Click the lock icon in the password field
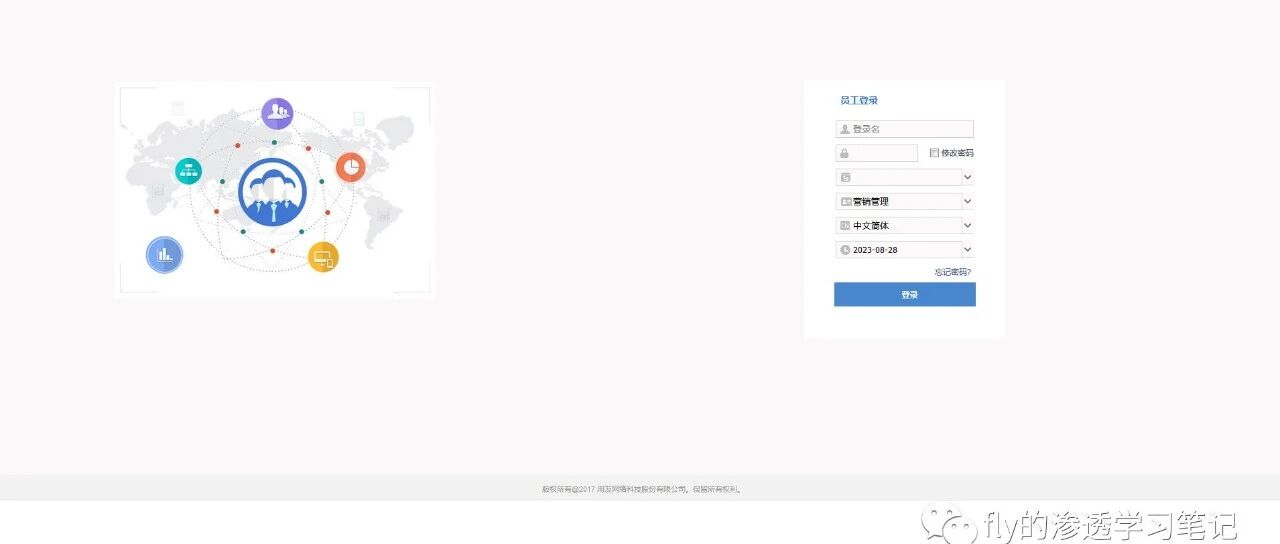The width and height of the screenshot is (1280, 544). pos(845,153)
